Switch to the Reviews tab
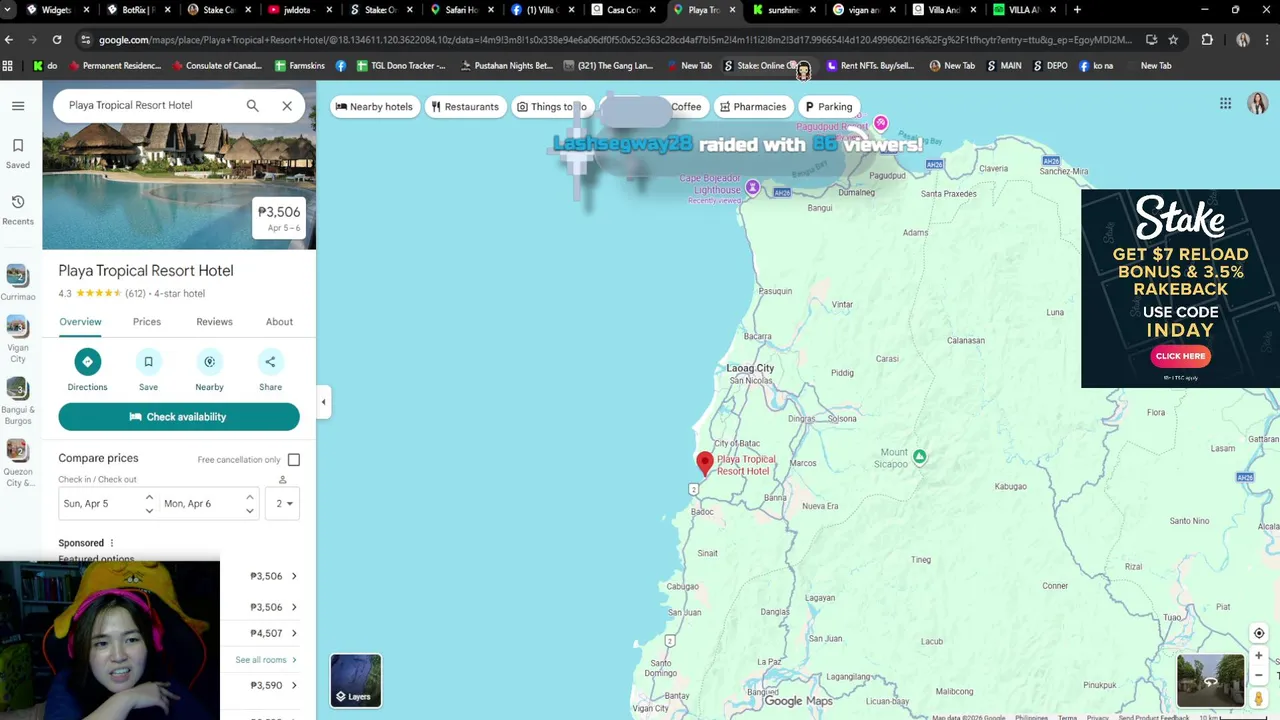 214,322
